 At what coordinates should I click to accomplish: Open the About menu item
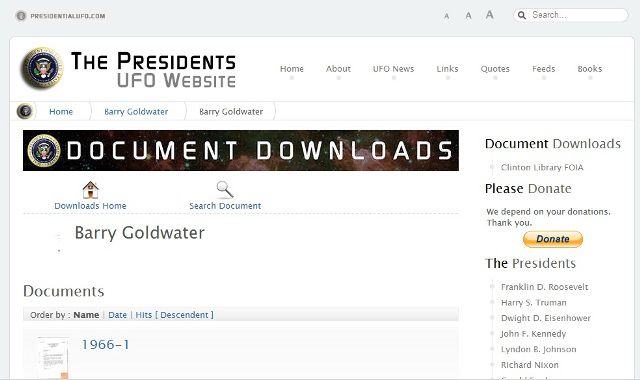[x=338, y=69]
